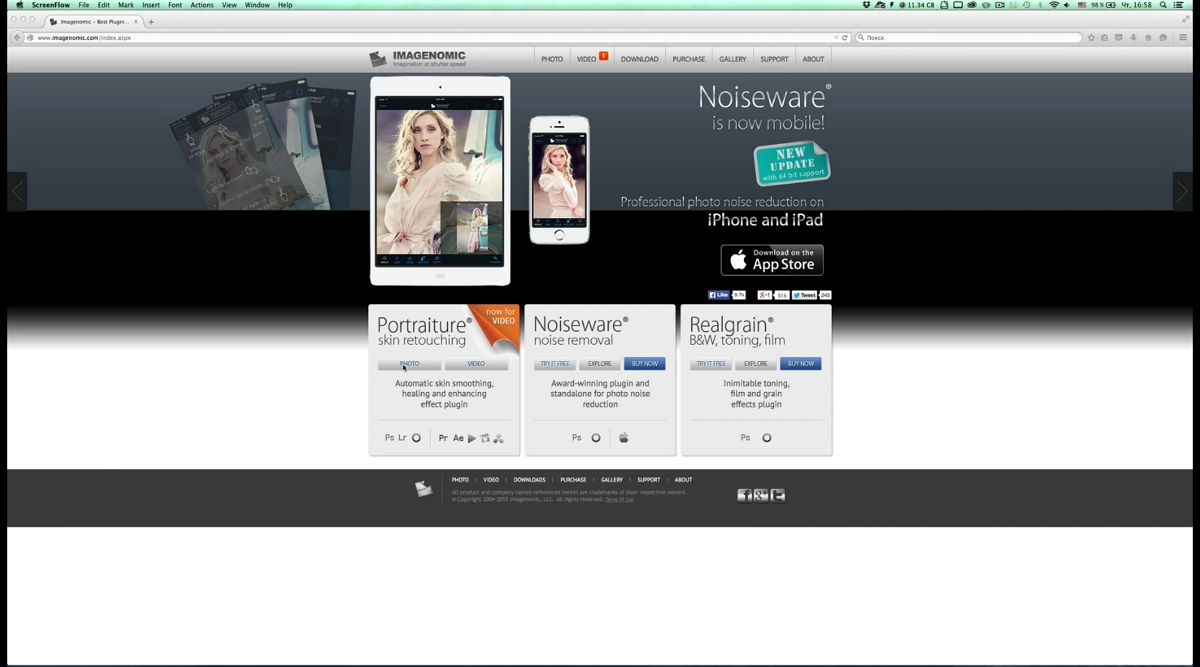
Task: Click Photoshop Ps icon under Noiseware
Action: [577, 438]
